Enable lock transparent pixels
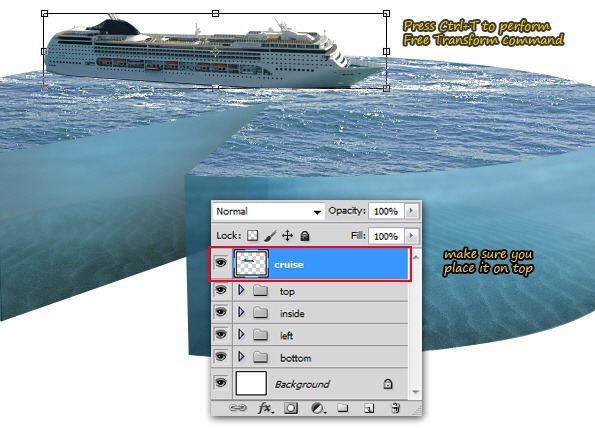The height and width of the screenshot is (428, 595). coord(252,236)
